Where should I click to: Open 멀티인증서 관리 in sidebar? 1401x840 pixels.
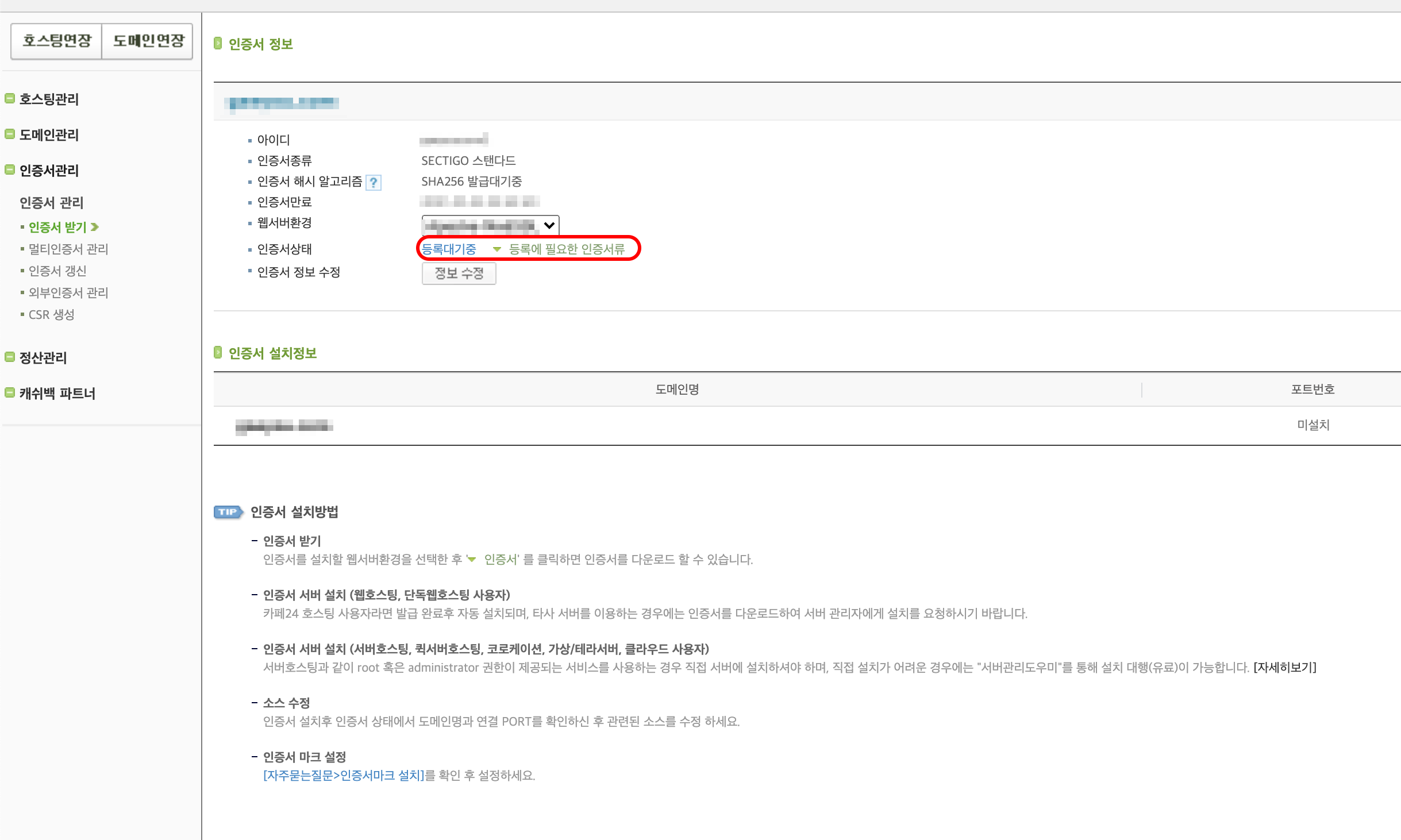click(x=68, y=249)
